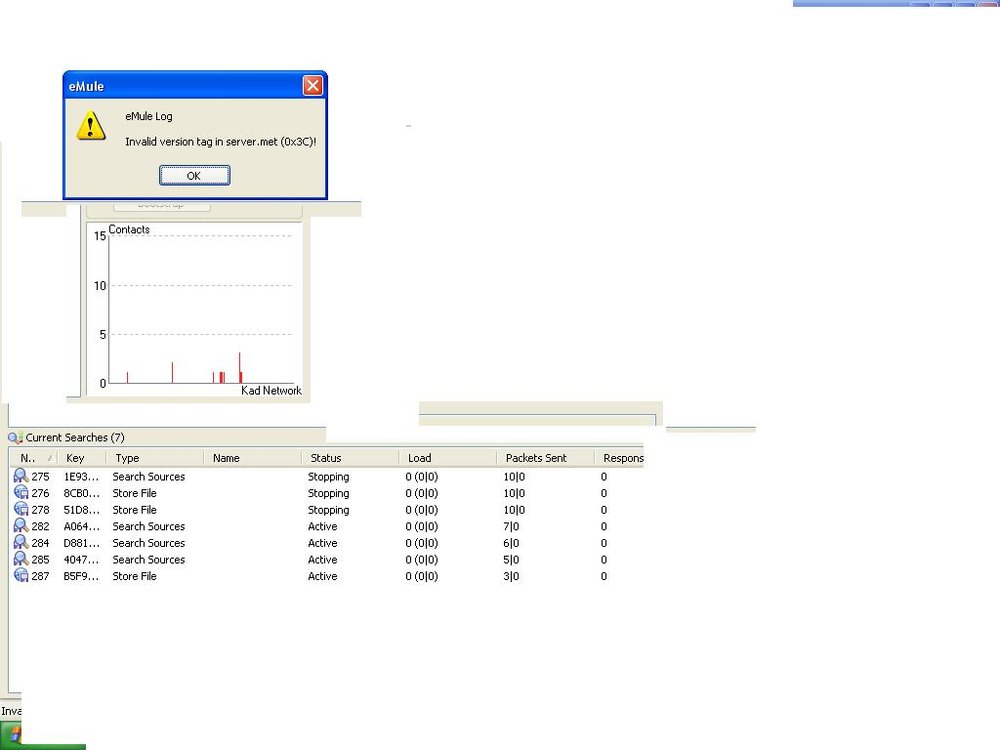Select the store file icon for row 276
Image resolution: width=1000 pixels, height=750 pixels.
point(21,492)
